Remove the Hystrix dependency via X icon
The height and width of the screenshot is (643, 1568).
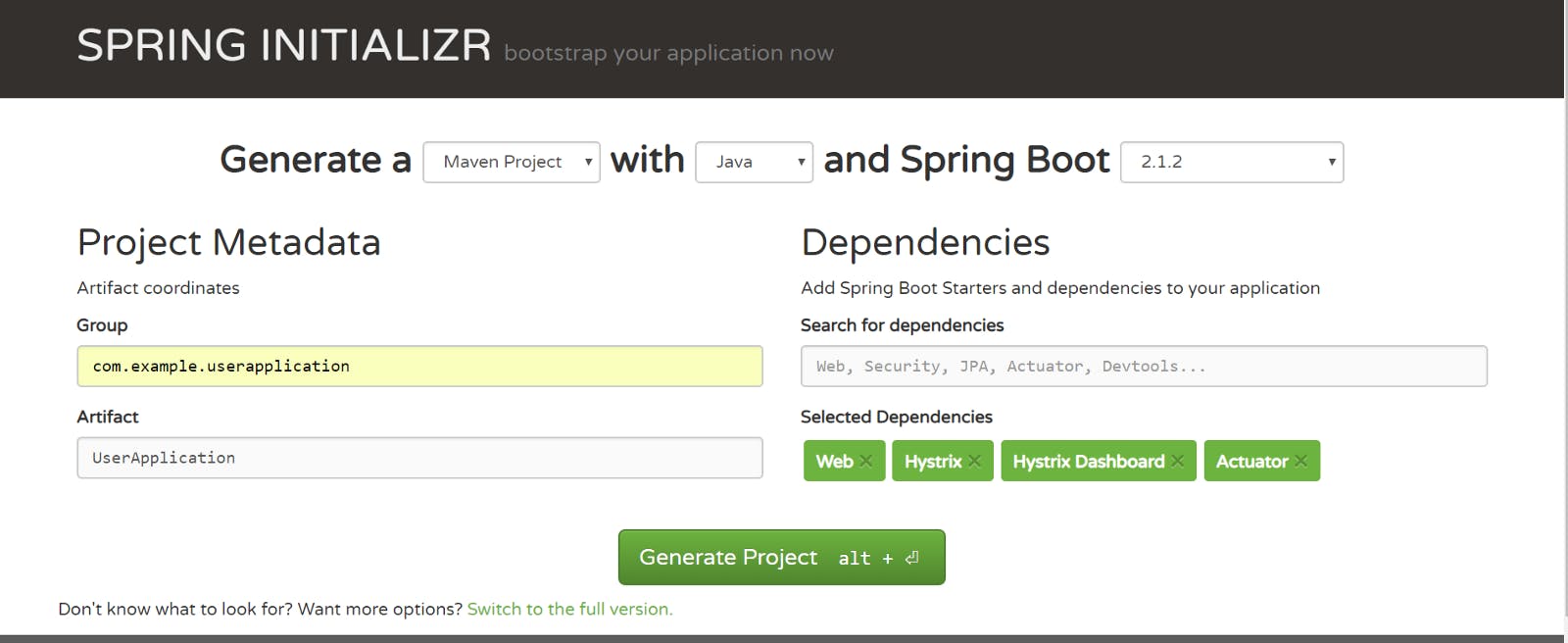click(974, 462)
